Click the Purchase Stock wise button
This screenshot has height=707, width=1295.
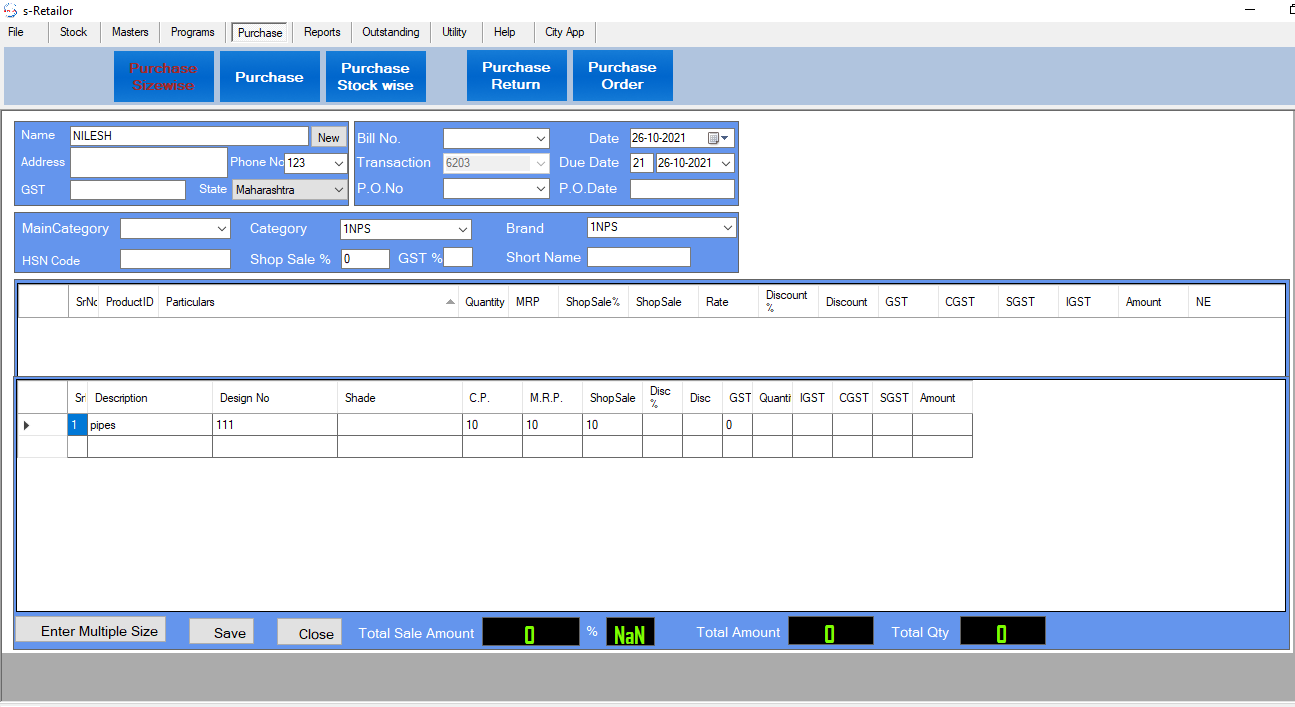tap(375, 77)
